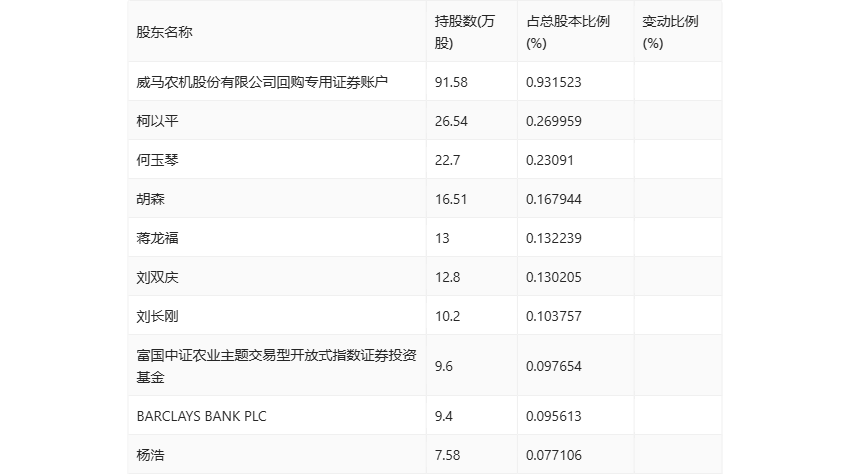The height and width of the screenshot is (474, 850).
Task: Click the 9.6 shares value
Action: [443, 366]
